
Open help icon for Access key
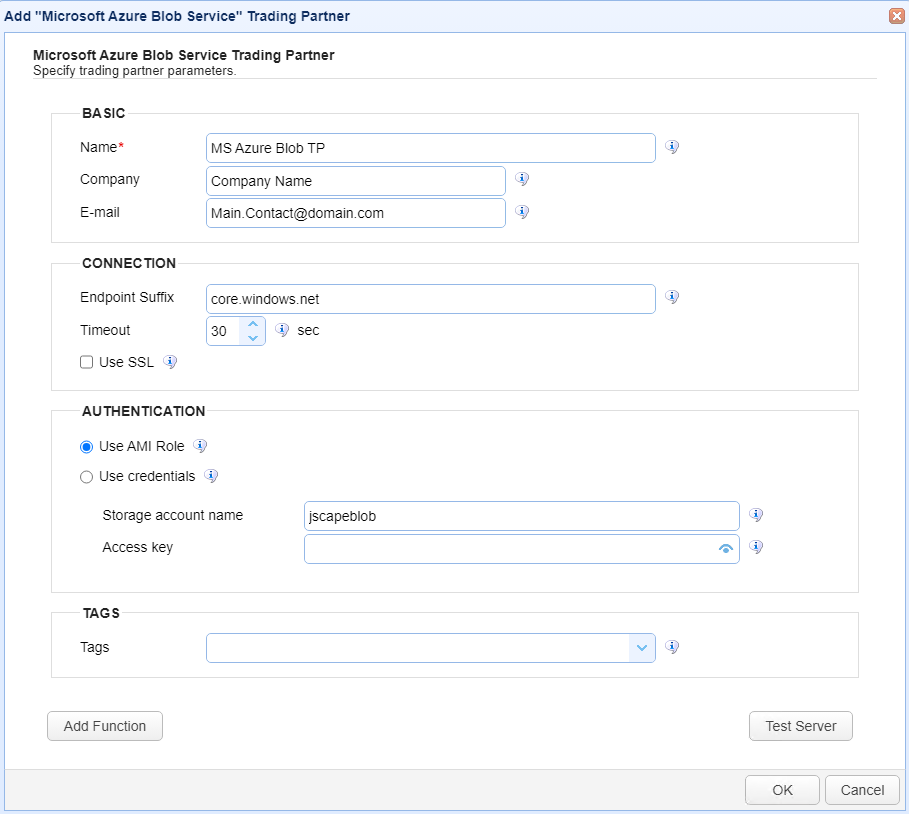click(x=756, y=547)
